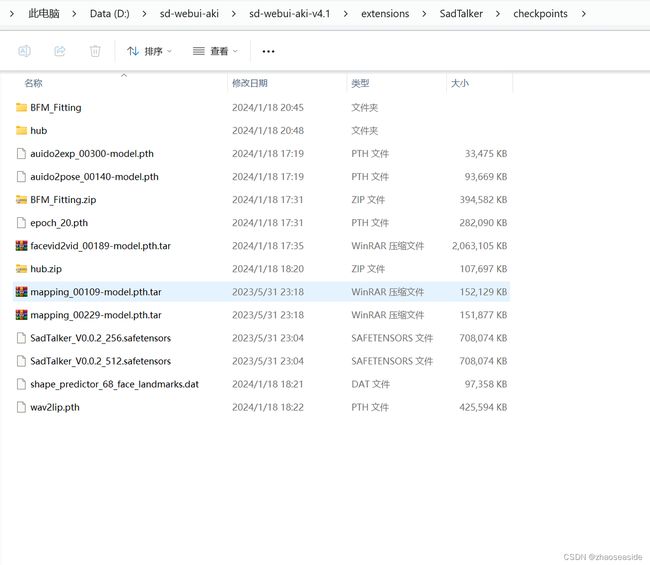Click the DAT 文件 type cell
The height and width of the screenshot is (565, 650).
click(371, 384)
